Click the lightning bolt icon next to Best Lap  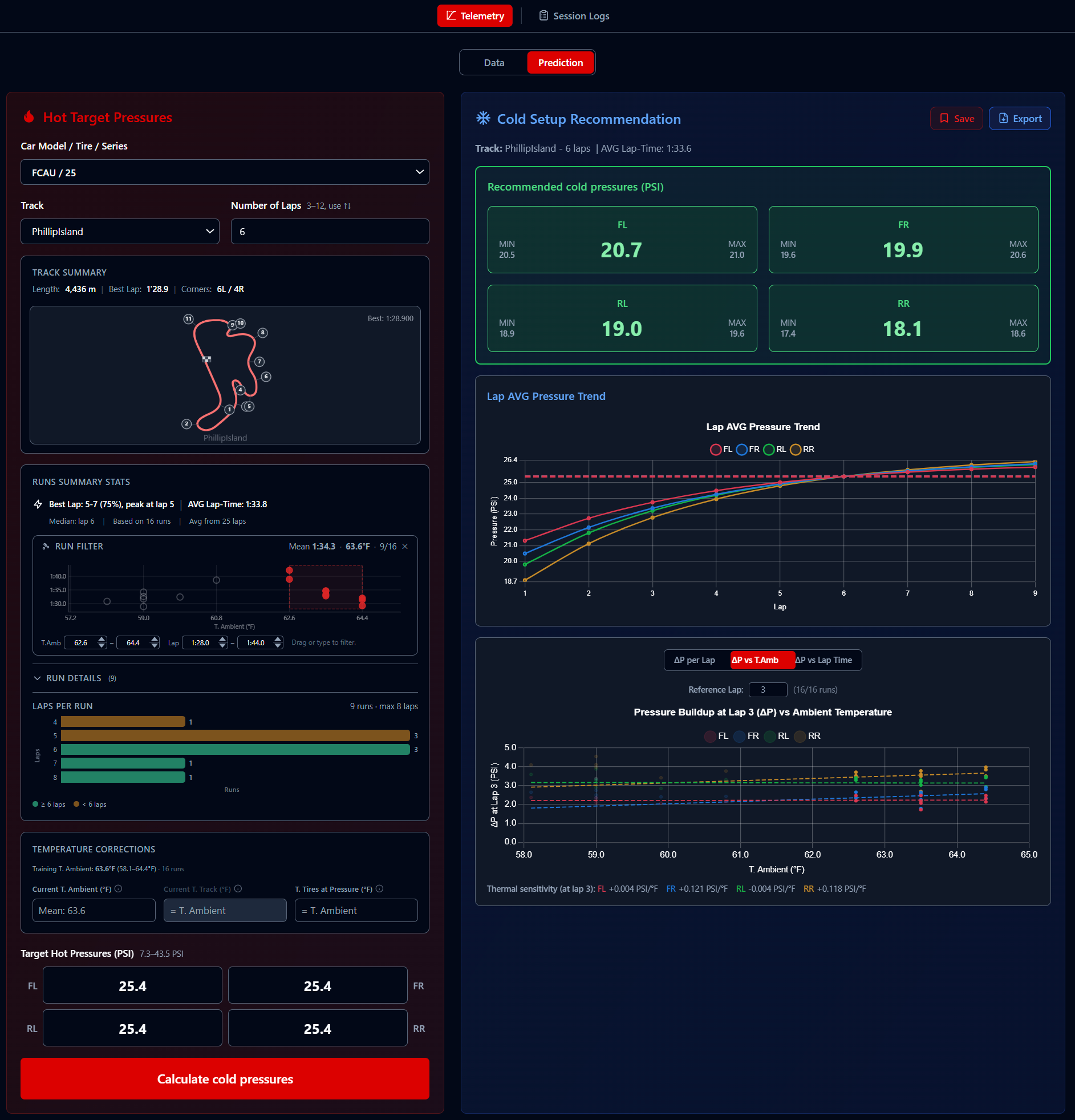point(38,504)
